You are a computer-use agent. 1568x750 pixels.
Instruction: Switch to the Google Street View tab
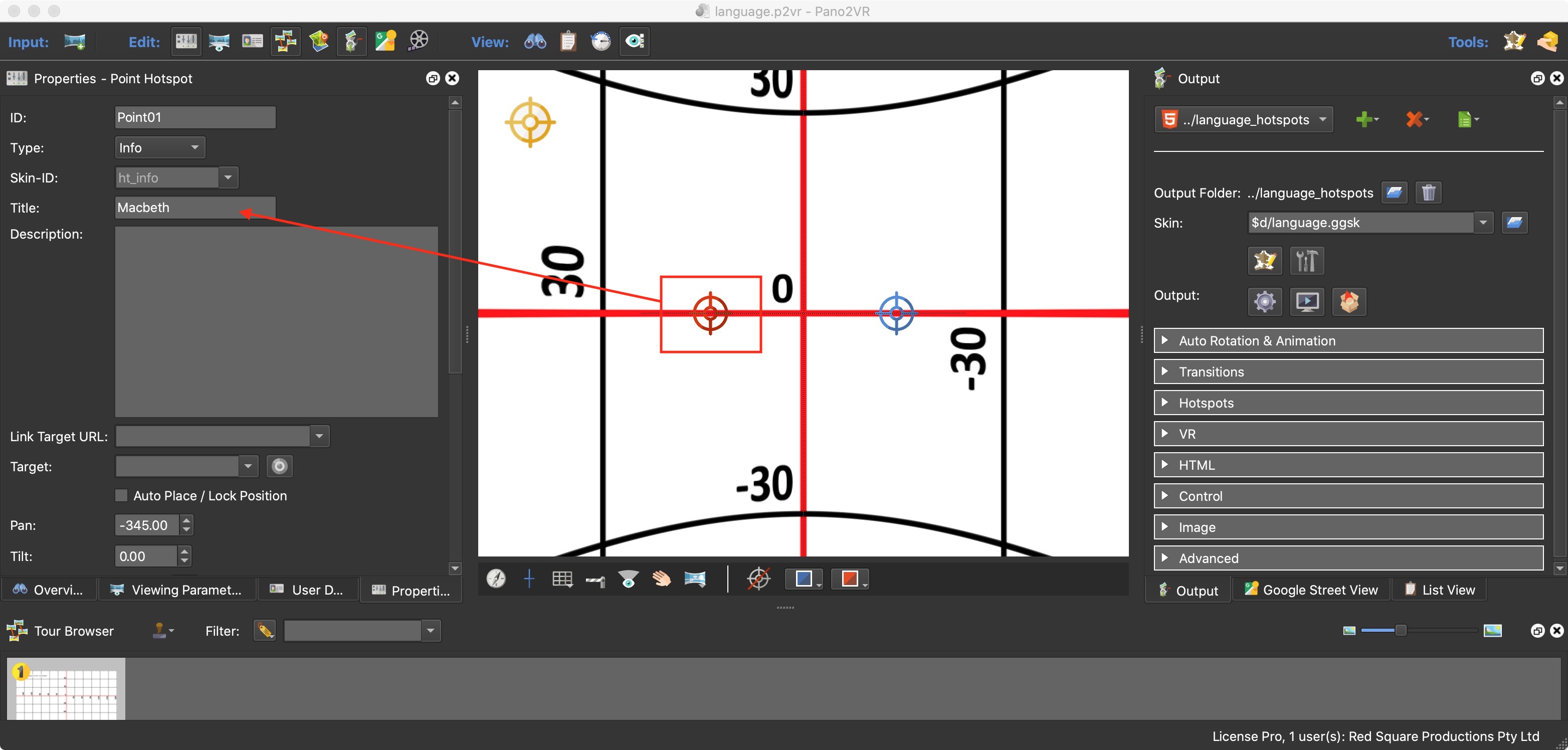coord(1310,589)
